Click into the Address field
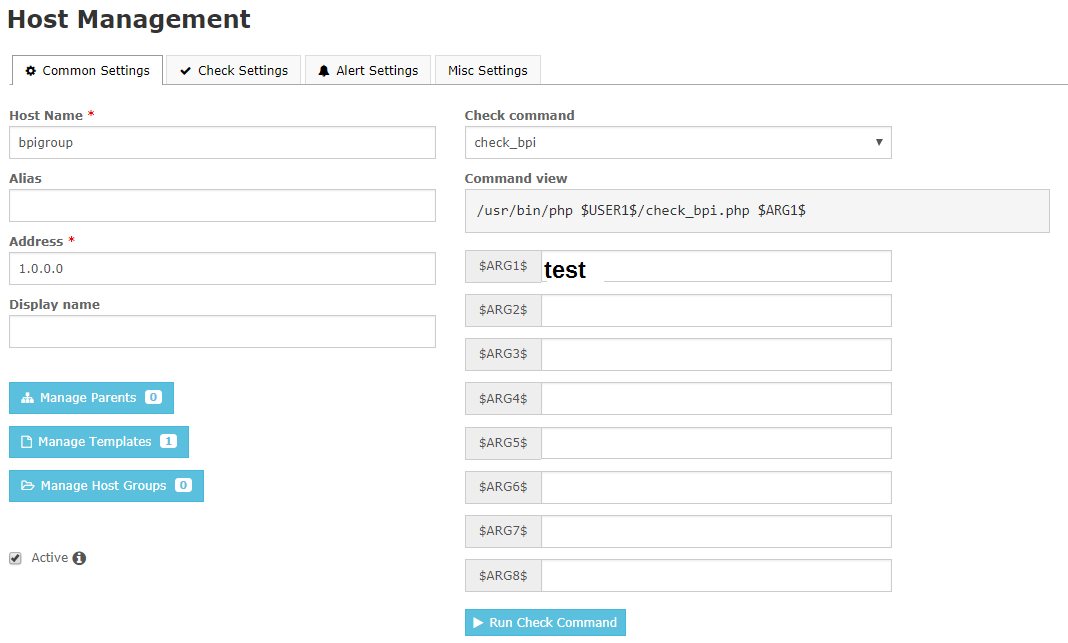 [x=222, y=269]
